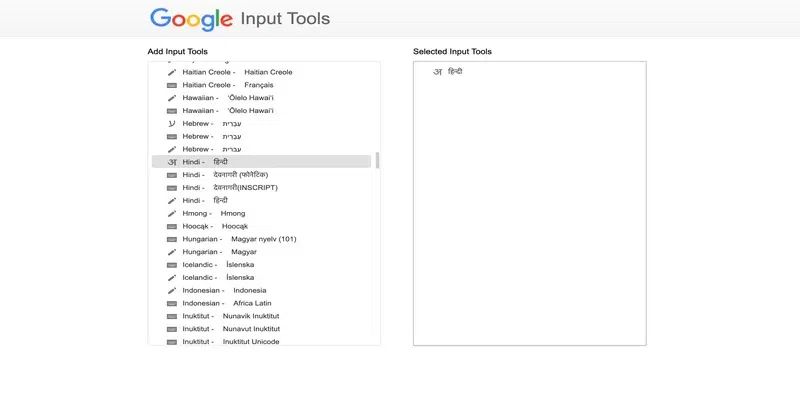Click the Hindi handwriting pencil icon

click(172, 201)
